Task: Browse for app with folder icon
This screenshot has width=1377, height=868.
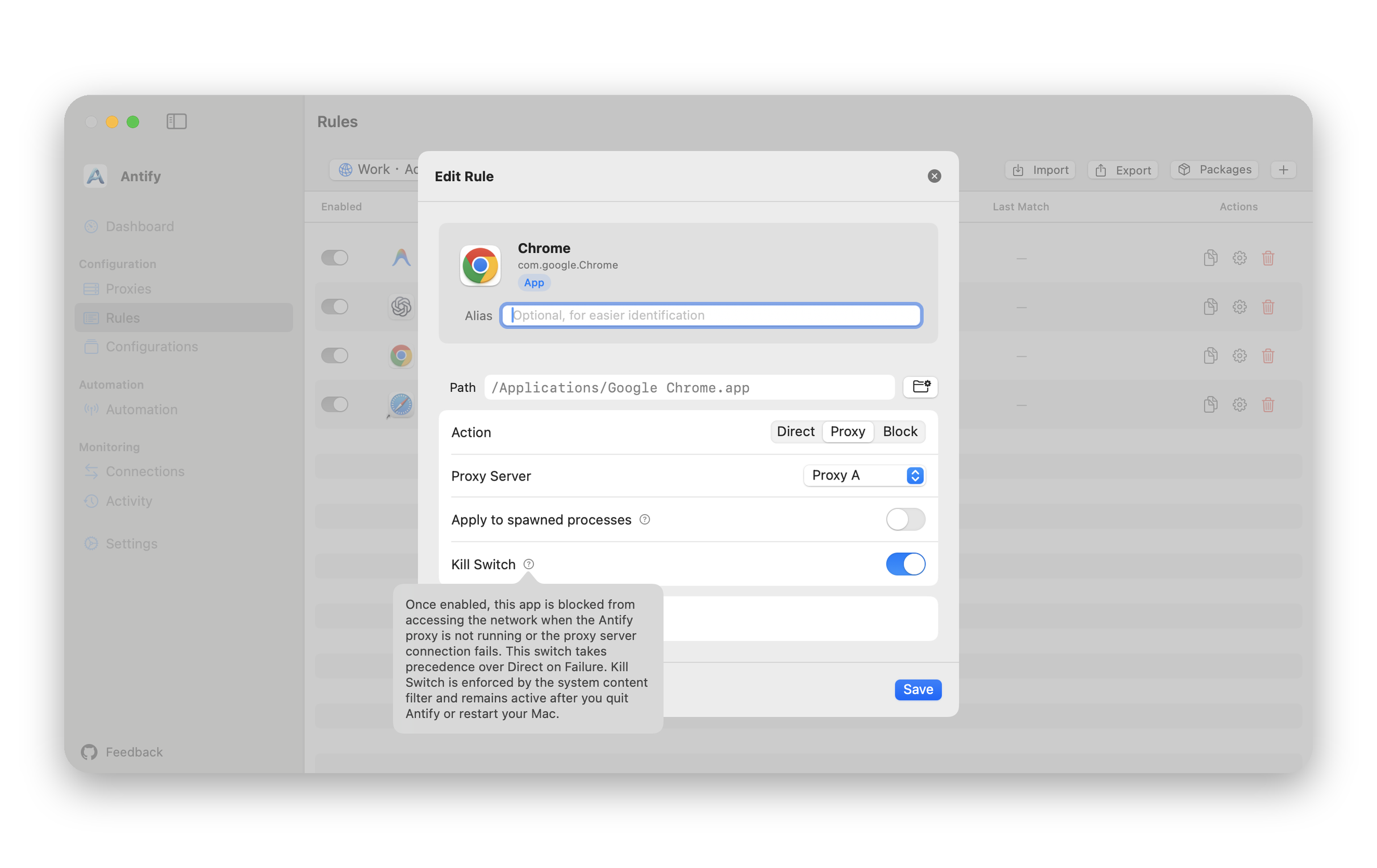Action: click(x=920, y=387)
